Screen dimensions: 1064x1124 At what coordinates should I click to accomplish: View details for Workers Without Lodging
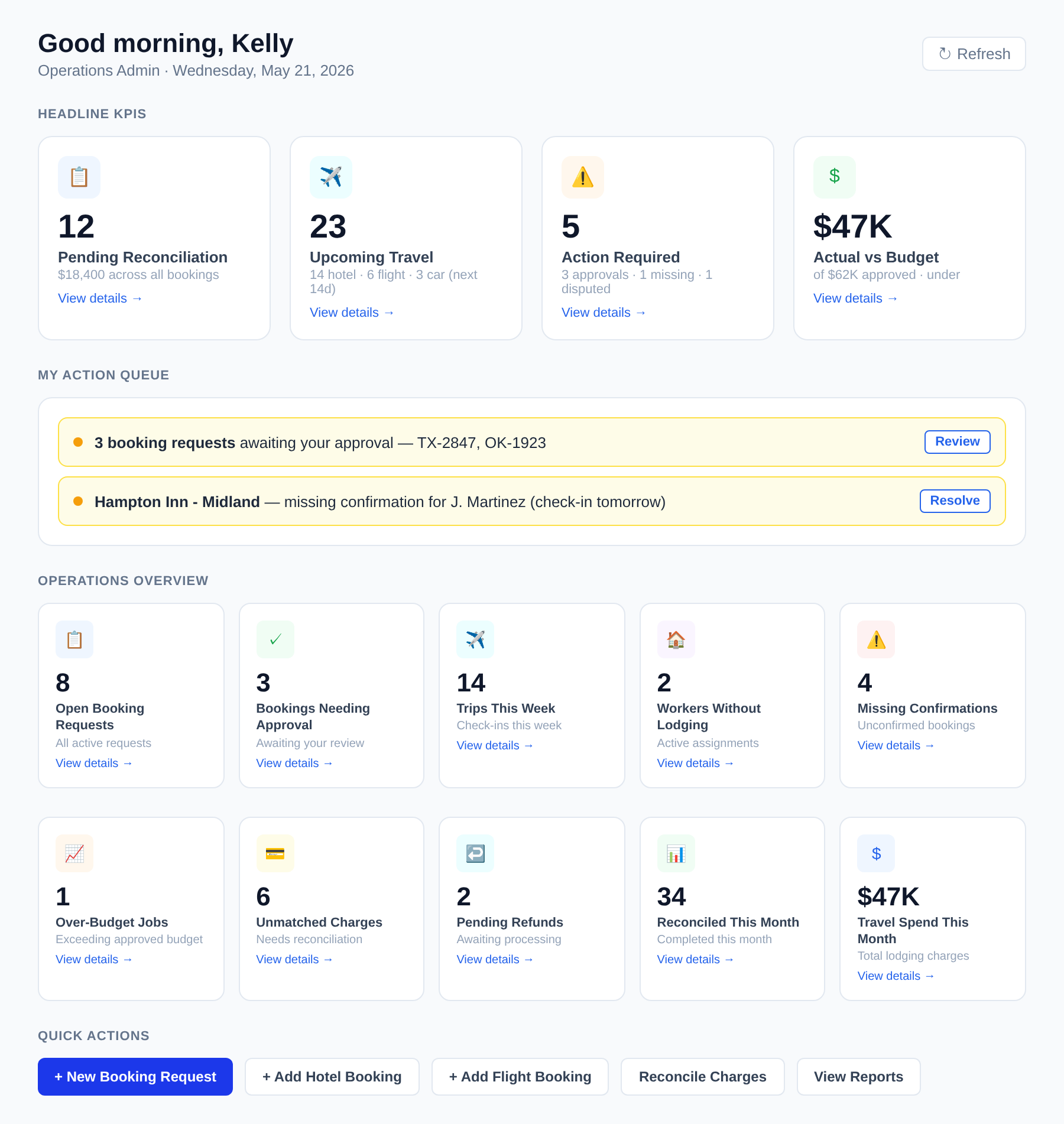pyautogui.click(x=695, y=763)
